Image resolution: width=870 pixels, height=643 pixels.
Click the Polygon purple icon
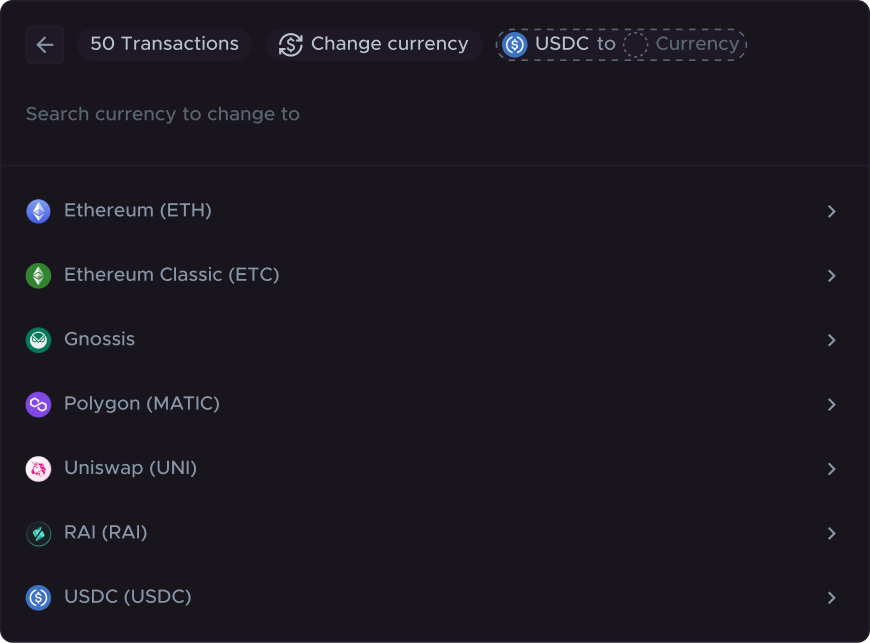(38, 404)
